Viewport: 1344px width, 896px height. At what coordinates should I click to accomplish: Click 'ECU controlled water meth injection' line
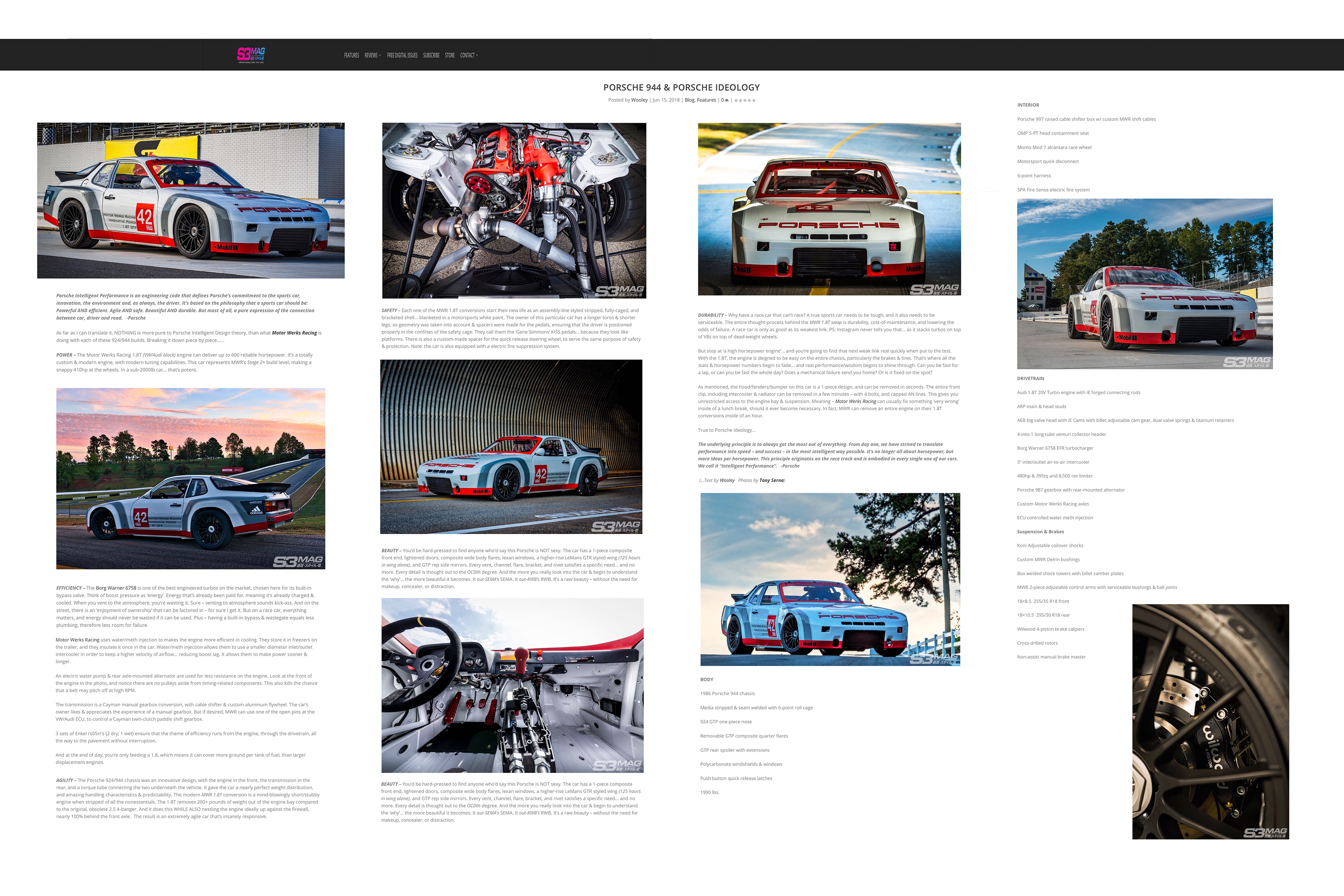coord(1055,518)
